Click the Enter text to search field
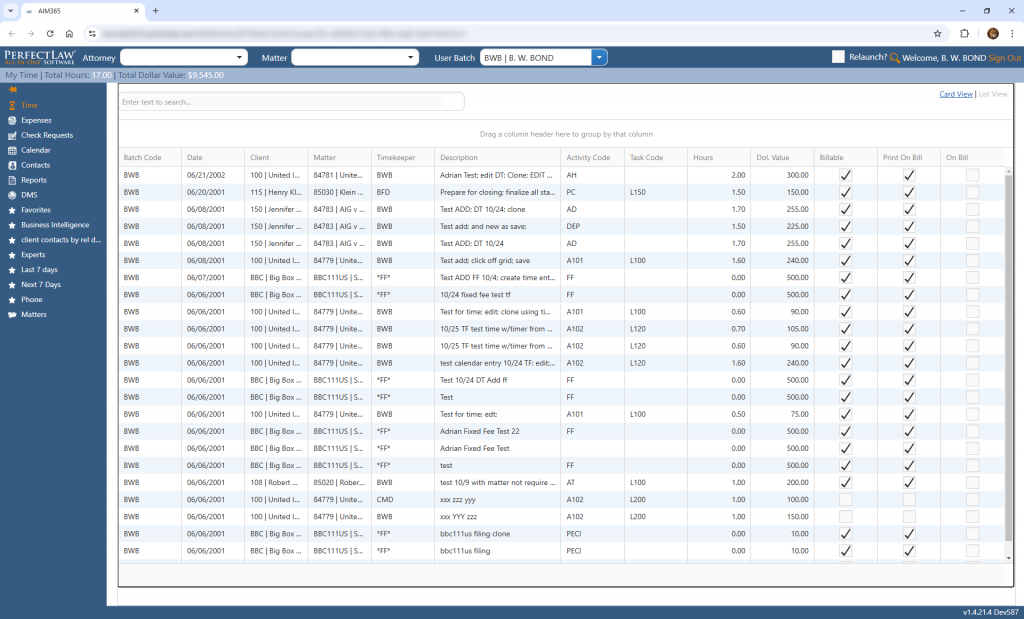 coord(291,102)
